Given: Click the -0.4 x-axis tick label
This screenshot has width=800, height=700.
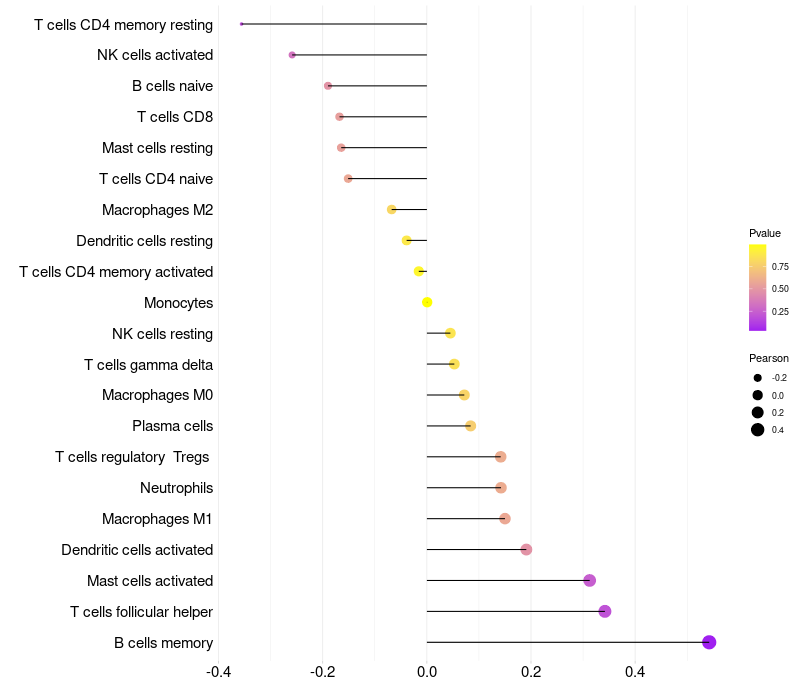Looking at the screenshot, I should coord(220,672).
